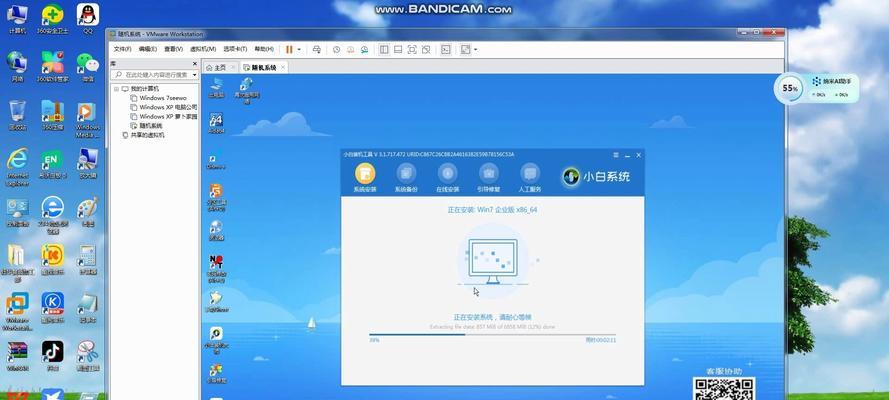This screenshot has height=400, width=889.
Task: Open the 小白系统 hamburger menu icon
Action: [x=616, y=155]
